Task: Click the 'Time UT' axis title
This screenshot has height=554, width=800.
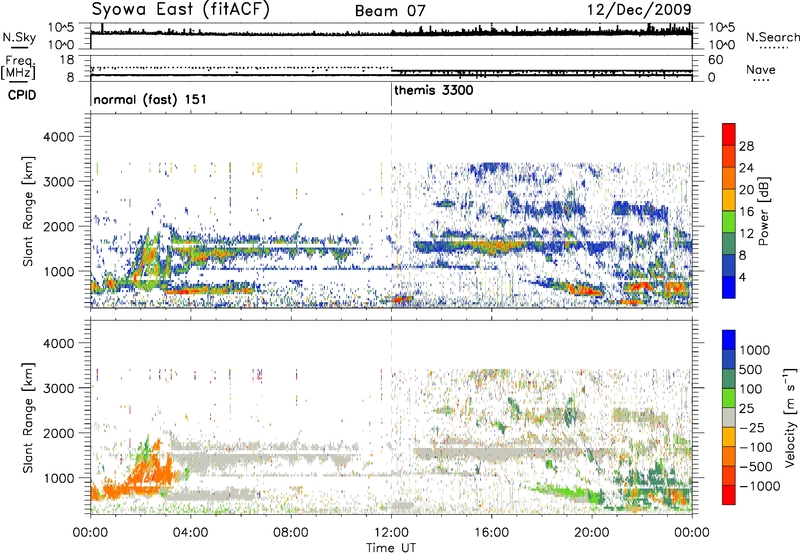Action: (x=391, y=548)
